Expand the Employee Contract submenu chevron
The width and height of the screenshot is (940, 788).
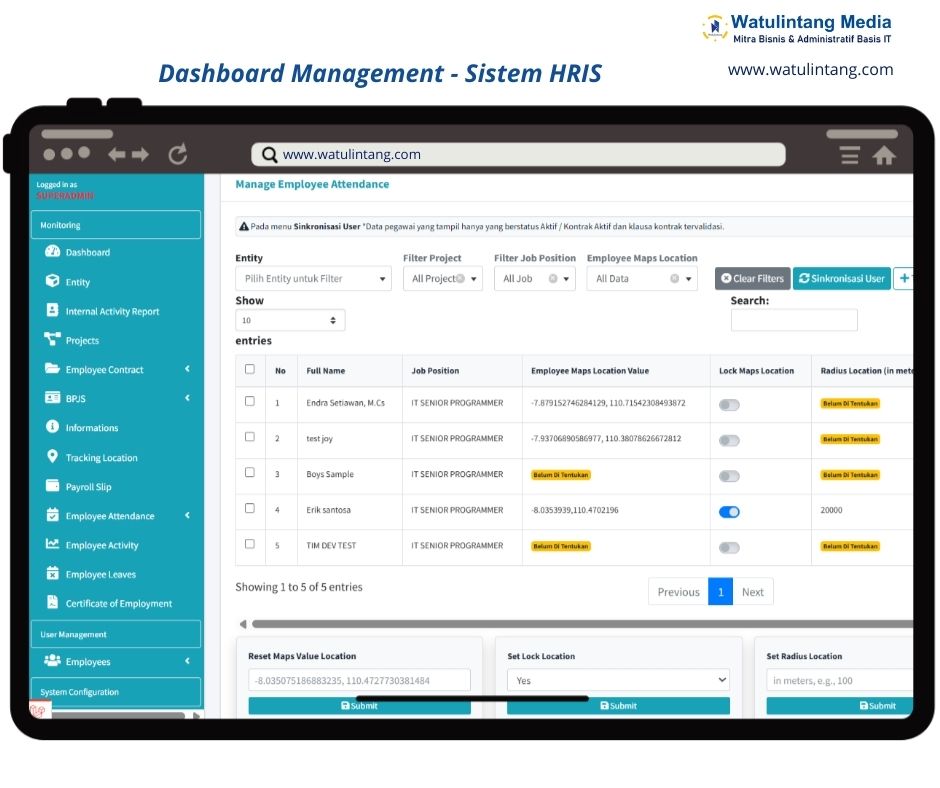tap(188, 369)
